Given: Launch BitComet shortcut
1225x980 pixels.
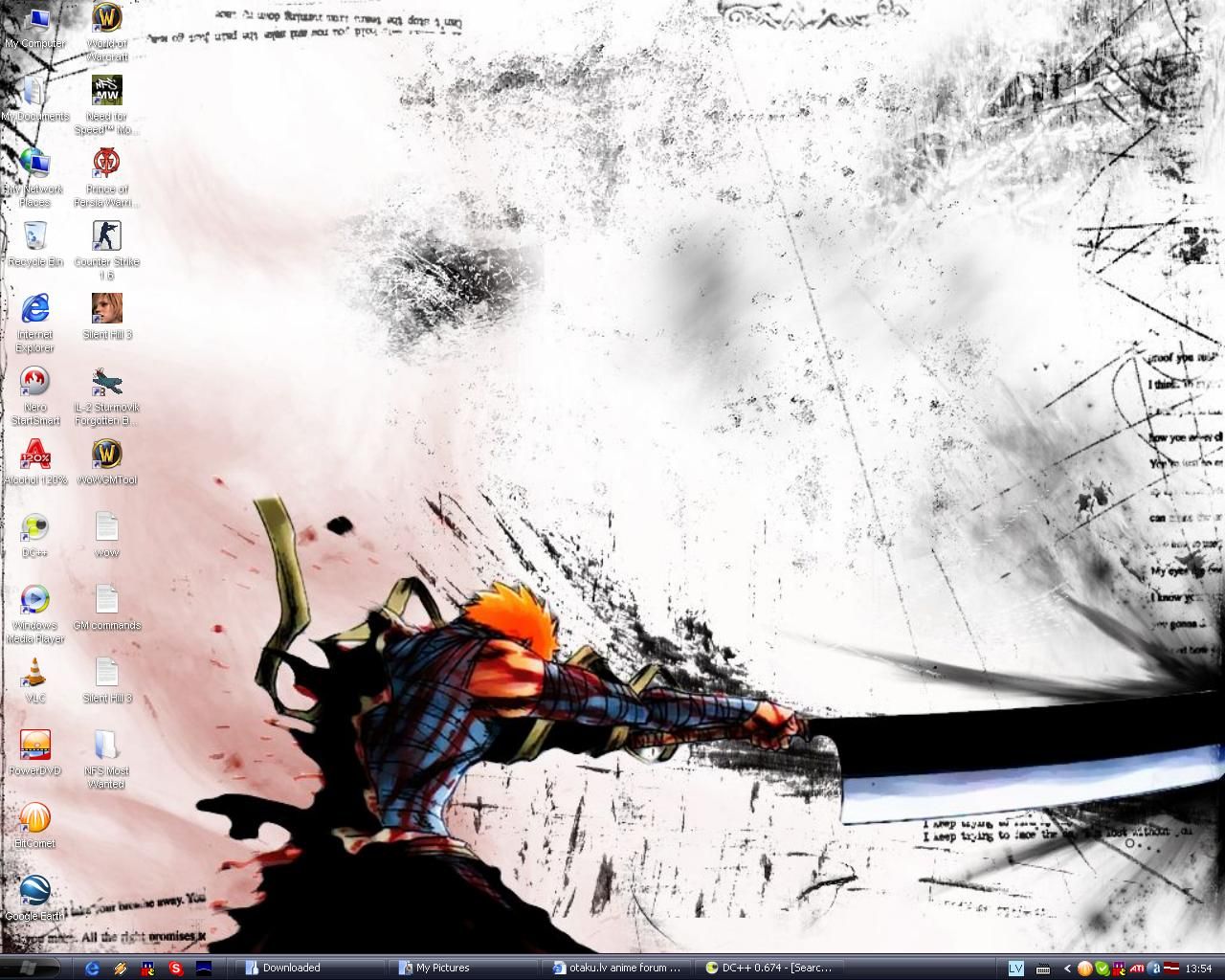Looking at the screenshot, I should coord(35,826).
